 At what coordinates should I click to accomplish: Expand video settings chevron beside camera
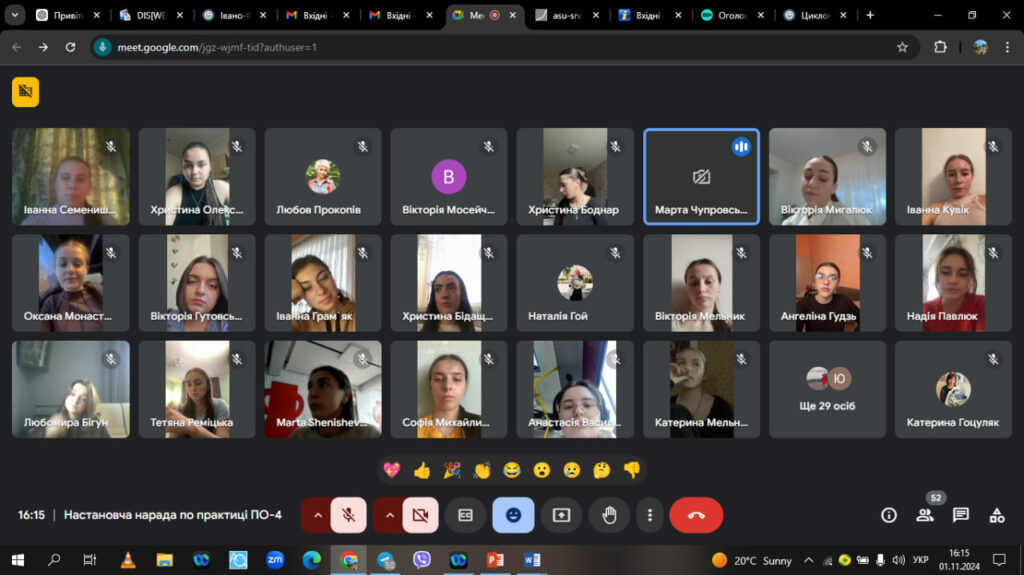coord(389,515)
